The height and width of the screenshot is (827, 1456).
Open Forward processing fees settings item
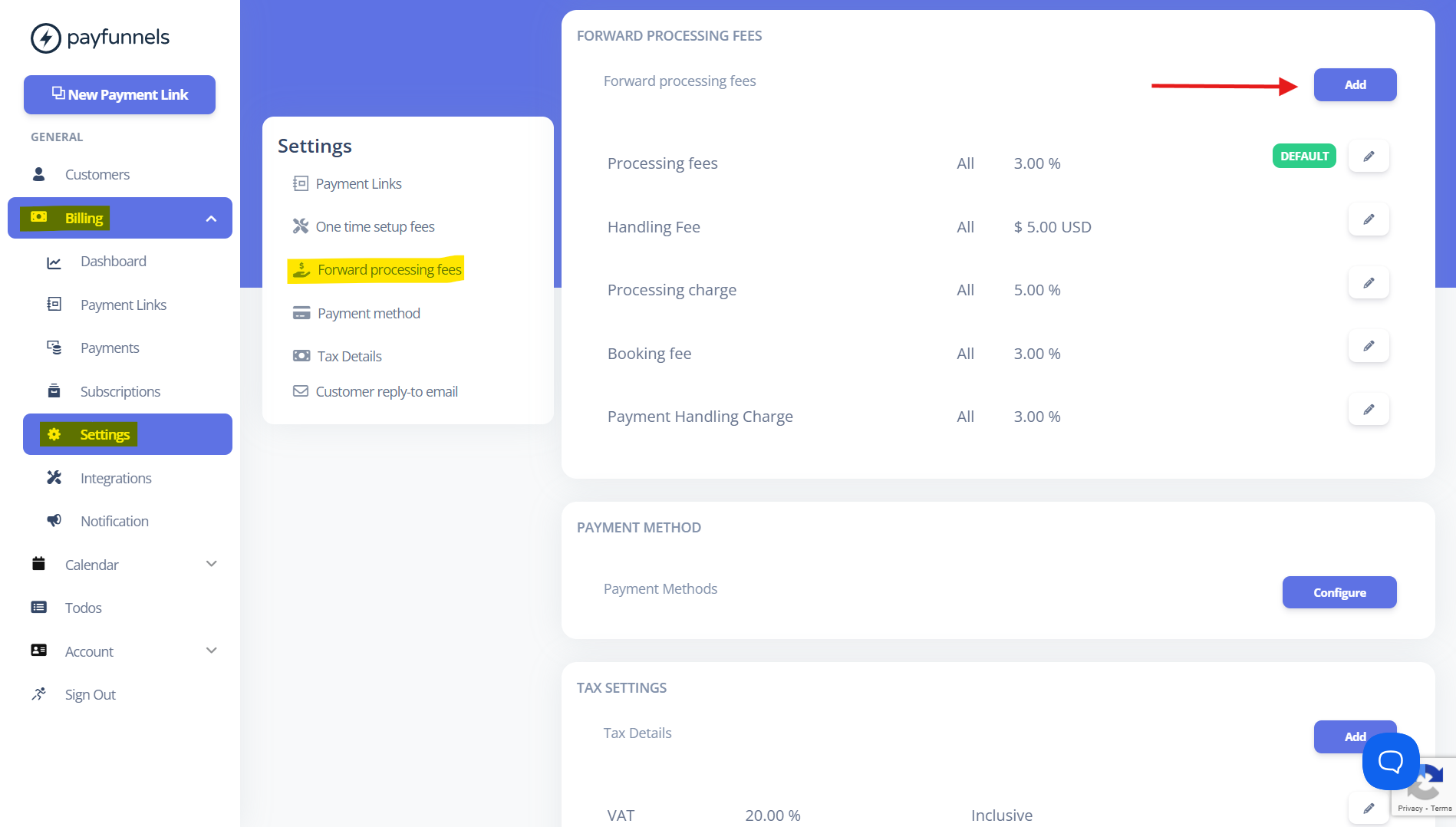377,269
